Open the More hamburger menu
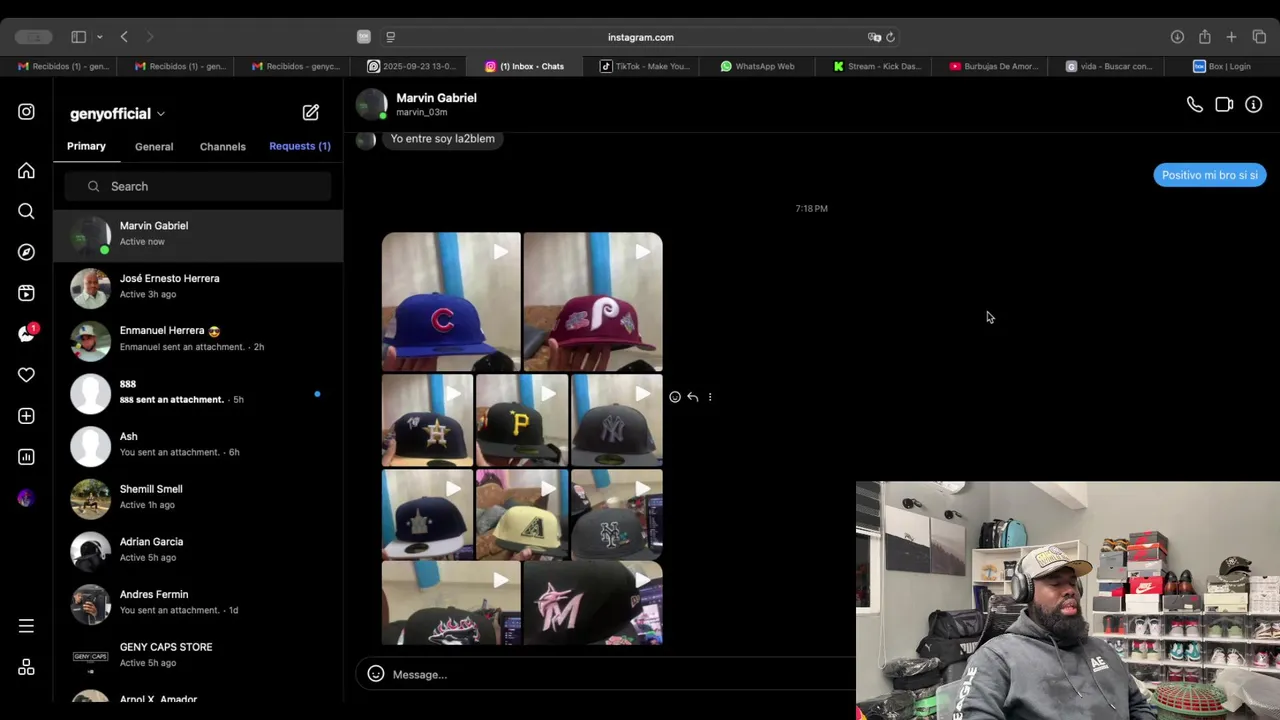Viewport: 1280px width, 720px height. (x=26, y=626)
